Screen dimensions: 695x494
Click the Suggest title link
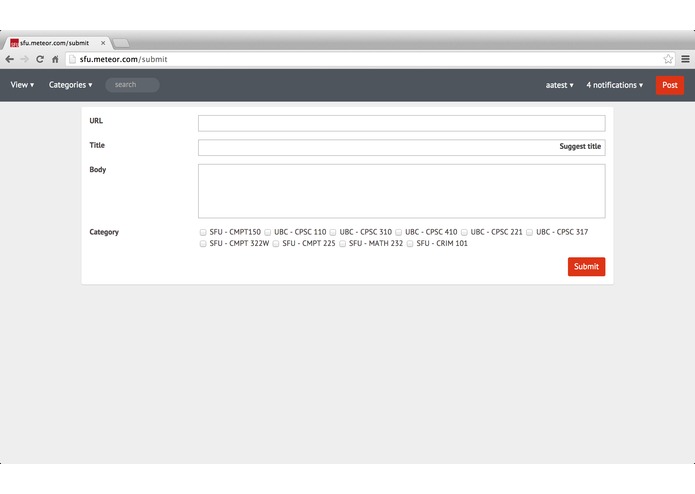pos(580,146)
